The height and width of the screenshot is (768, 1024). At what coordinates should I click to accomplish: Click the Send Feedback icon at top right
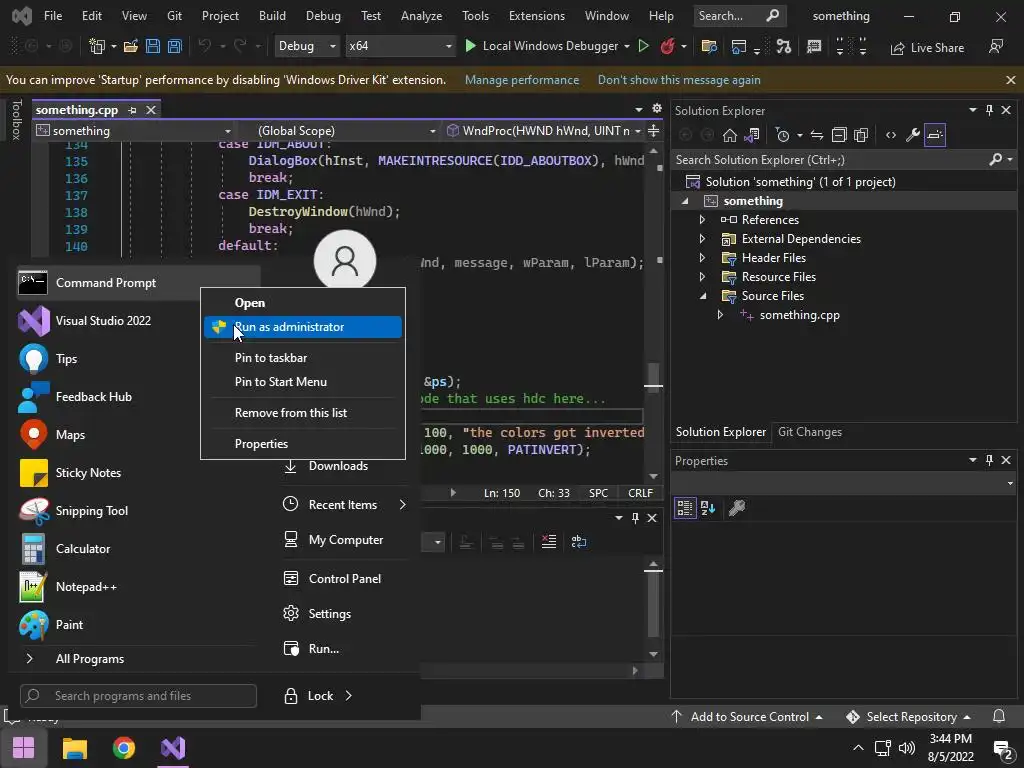click(996, 46)
